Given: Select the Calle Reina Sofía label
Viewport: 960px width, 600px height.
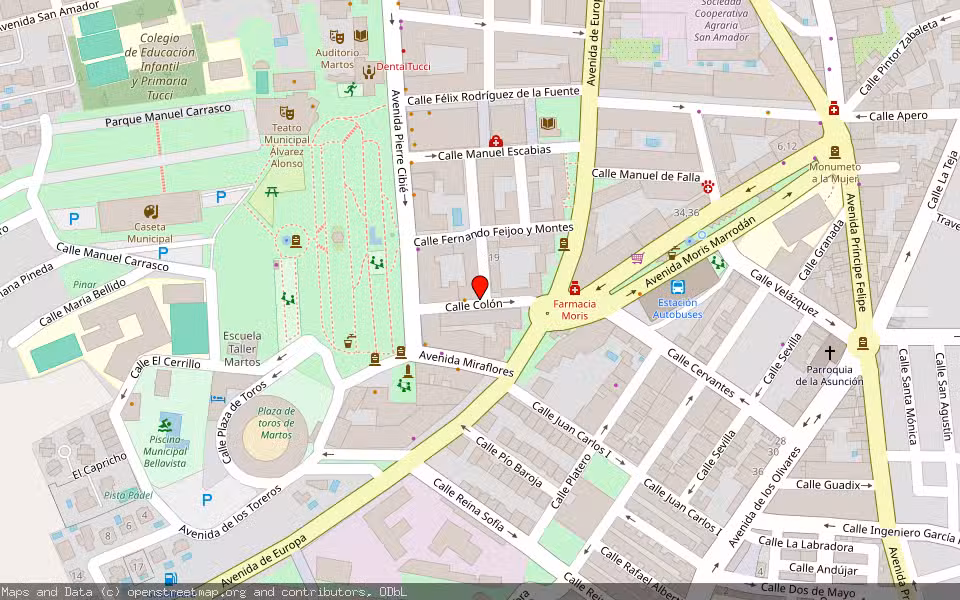Looking at the screenshot, I should 468,505.
